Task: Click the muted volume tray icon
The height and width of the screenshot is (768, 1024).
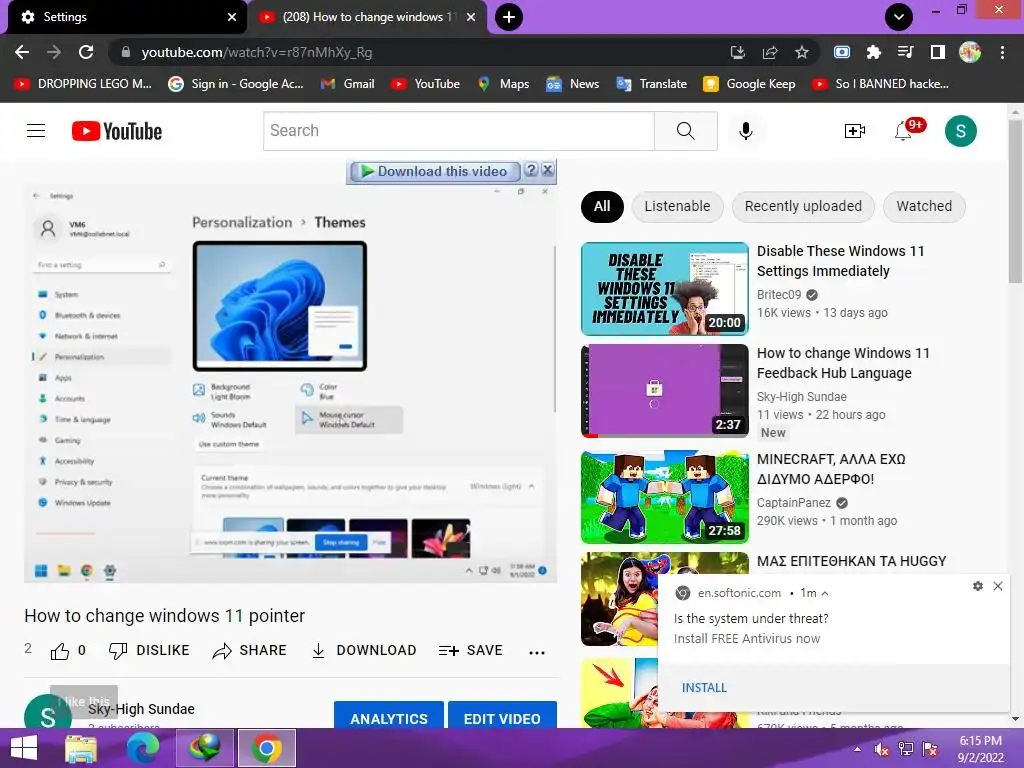Action: [x=882, y=749]
